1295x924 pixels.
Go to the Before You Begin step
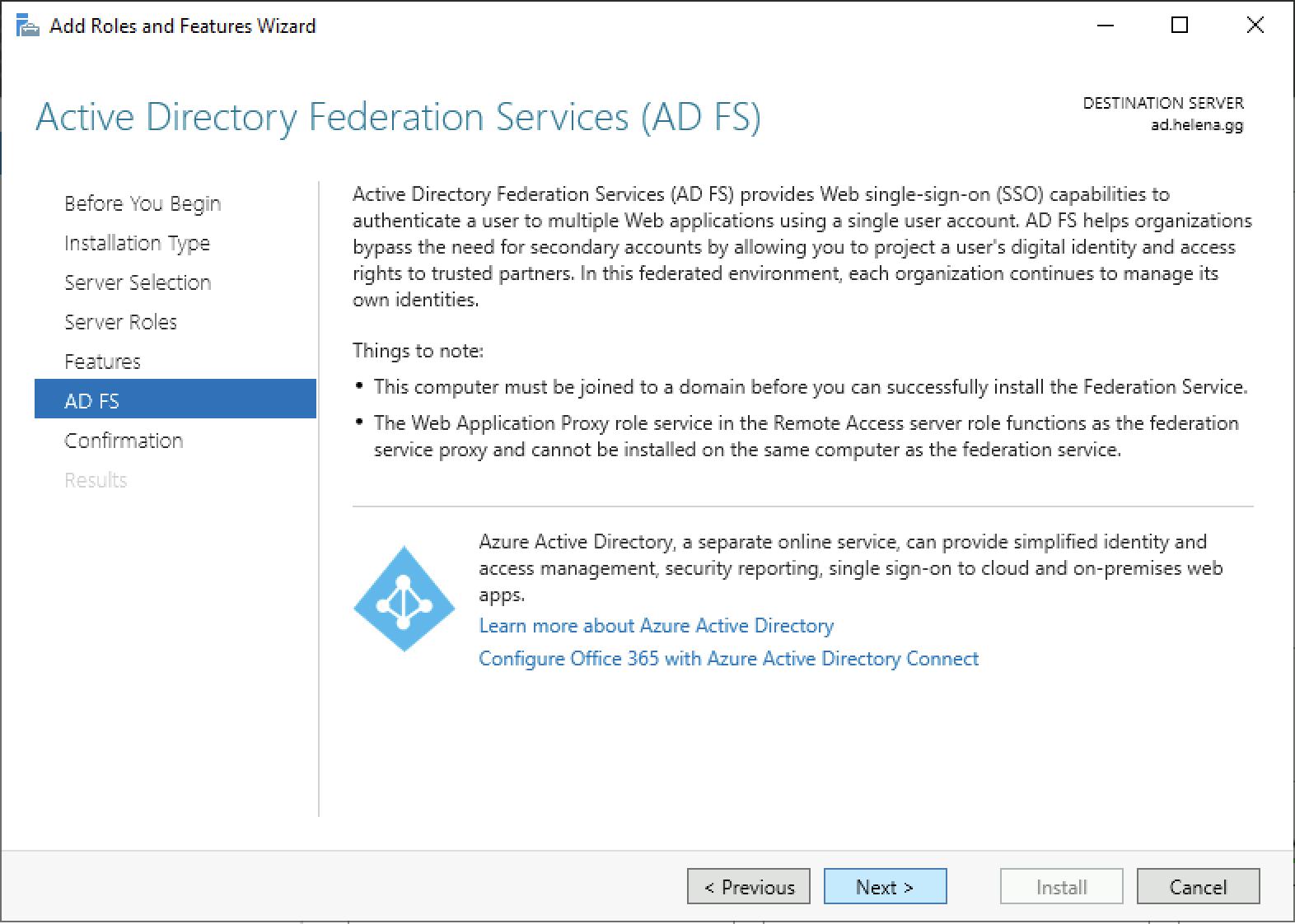[143, 203]
